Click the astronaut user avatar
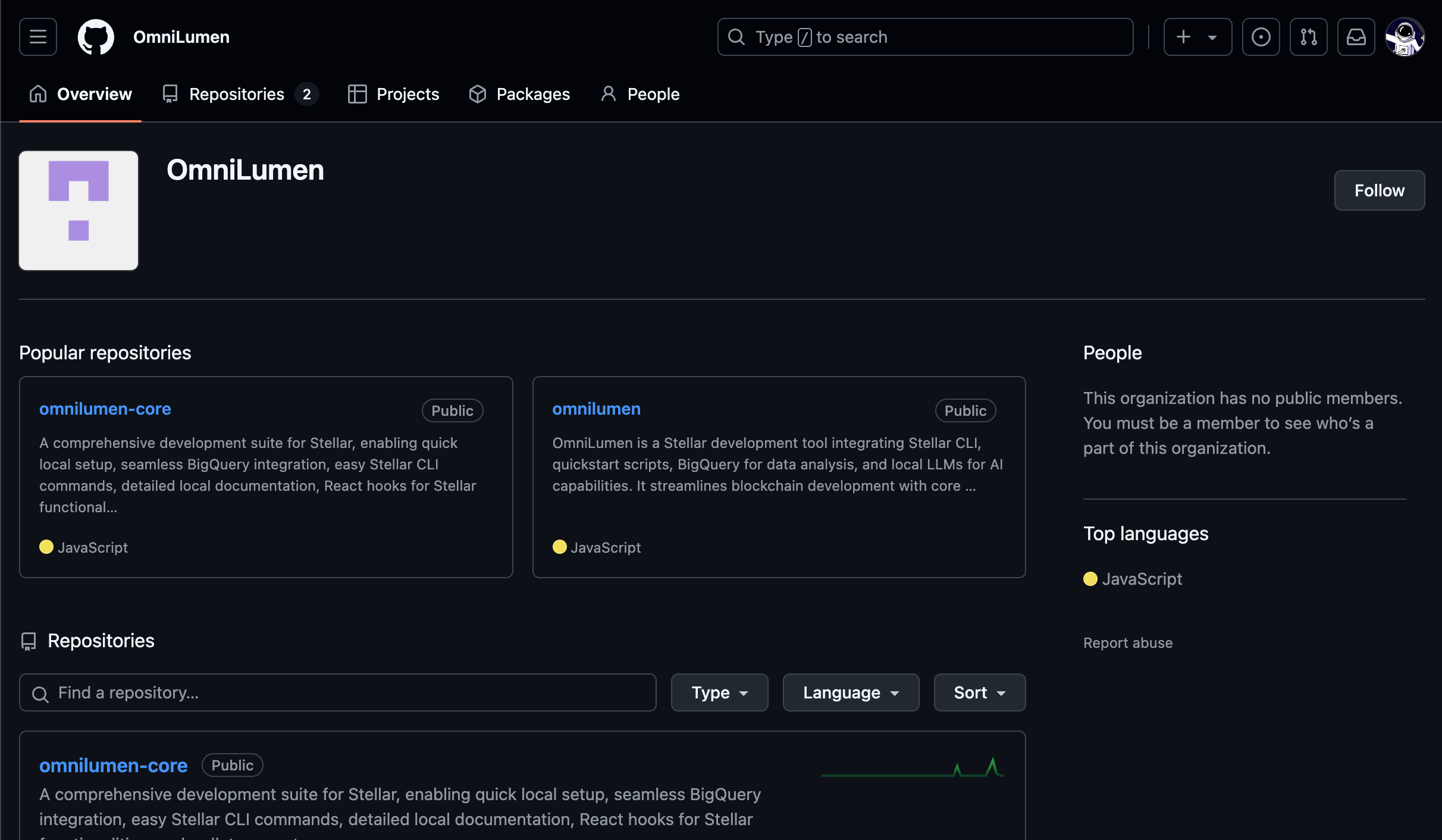Screen dimensions: 1442x840 point(1405,37)
